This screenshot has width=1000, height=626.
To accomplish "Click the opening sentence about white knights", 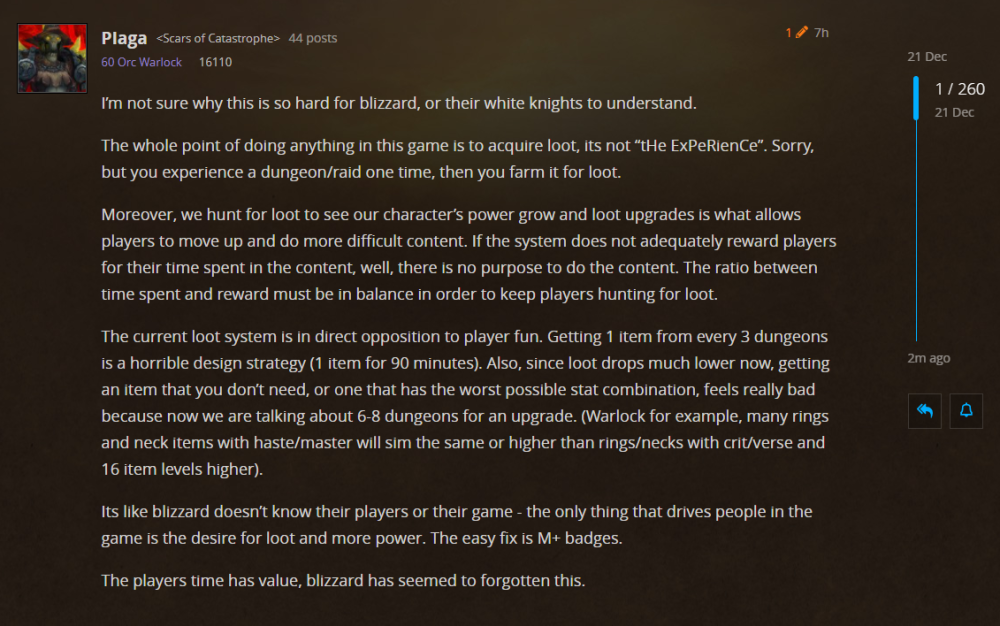I will pyautogui.click(x=399, y=103).
